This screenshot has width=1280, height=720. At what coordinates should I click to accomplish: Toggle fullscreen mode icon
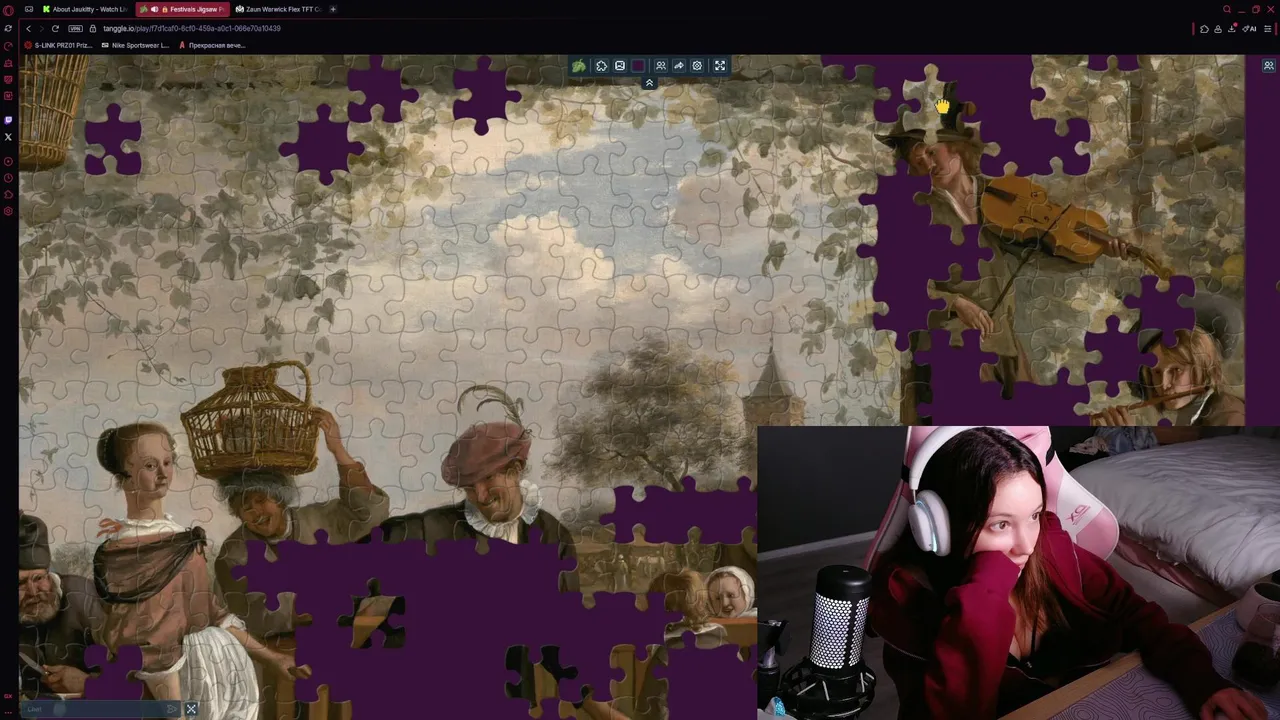click(720, 66)
